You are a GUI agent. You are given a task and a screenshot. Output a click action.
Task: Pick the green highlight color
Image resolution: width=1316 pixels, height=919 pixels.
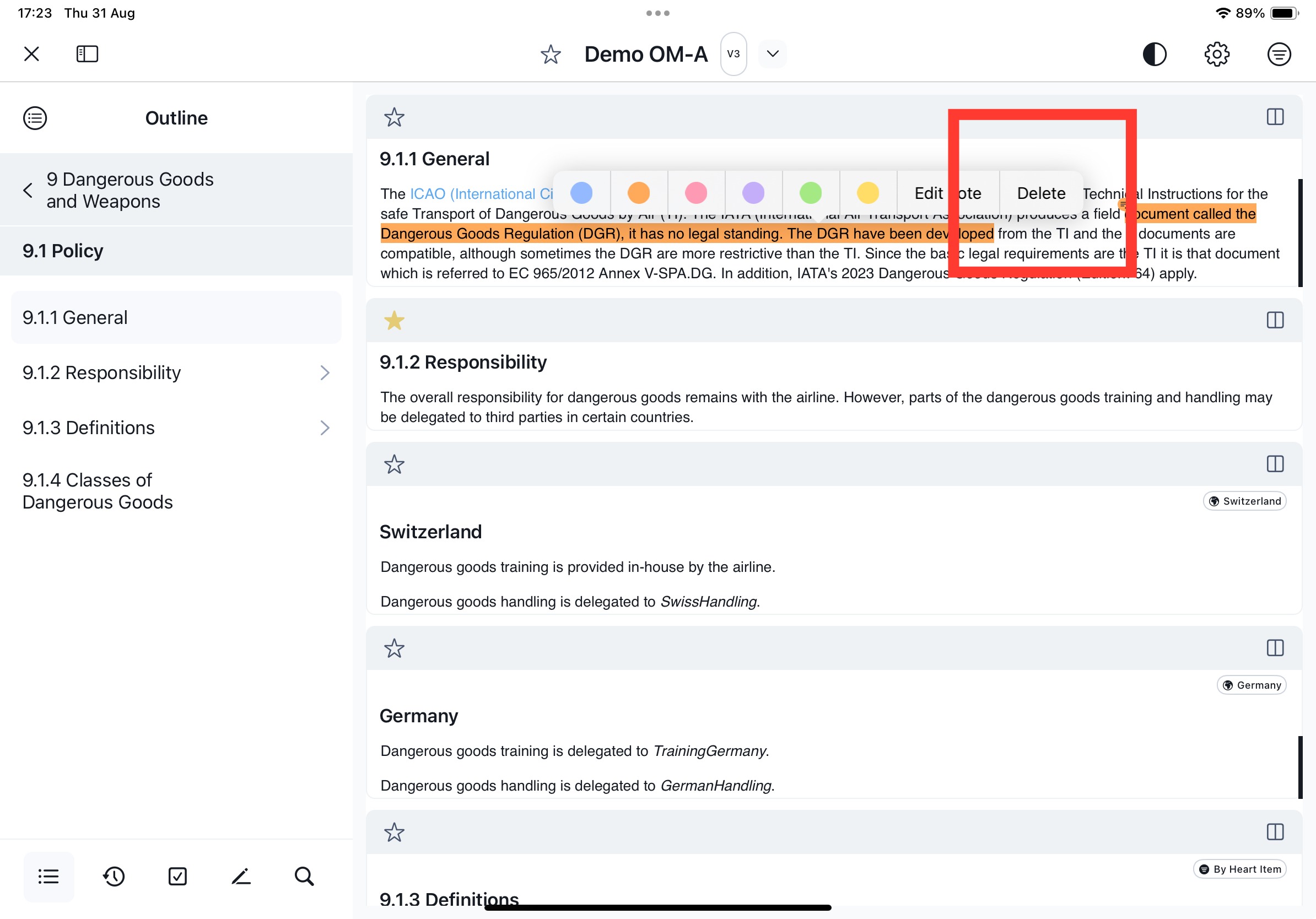pyautogui.click(x=811, y=193)
